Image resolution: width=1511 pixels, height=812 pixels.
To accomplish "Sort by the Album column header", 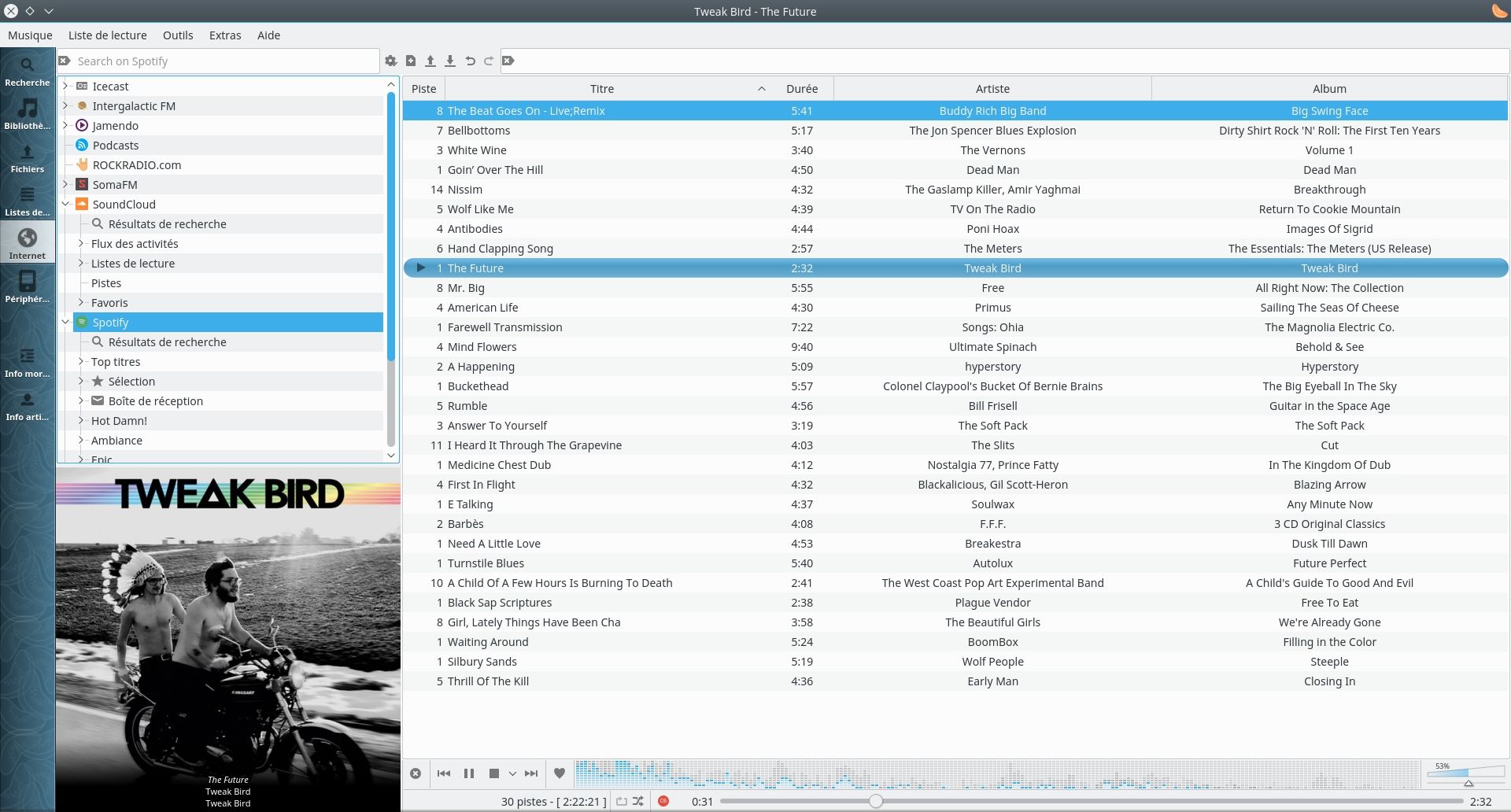I will pos(1329,89).
